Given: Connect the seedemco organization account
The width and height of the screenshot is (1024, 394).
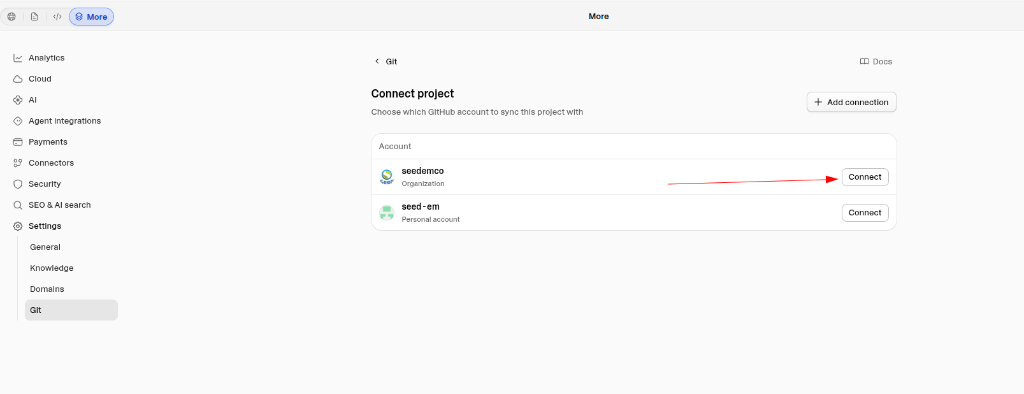Looking at the screenshot, I should coord(865,177).
